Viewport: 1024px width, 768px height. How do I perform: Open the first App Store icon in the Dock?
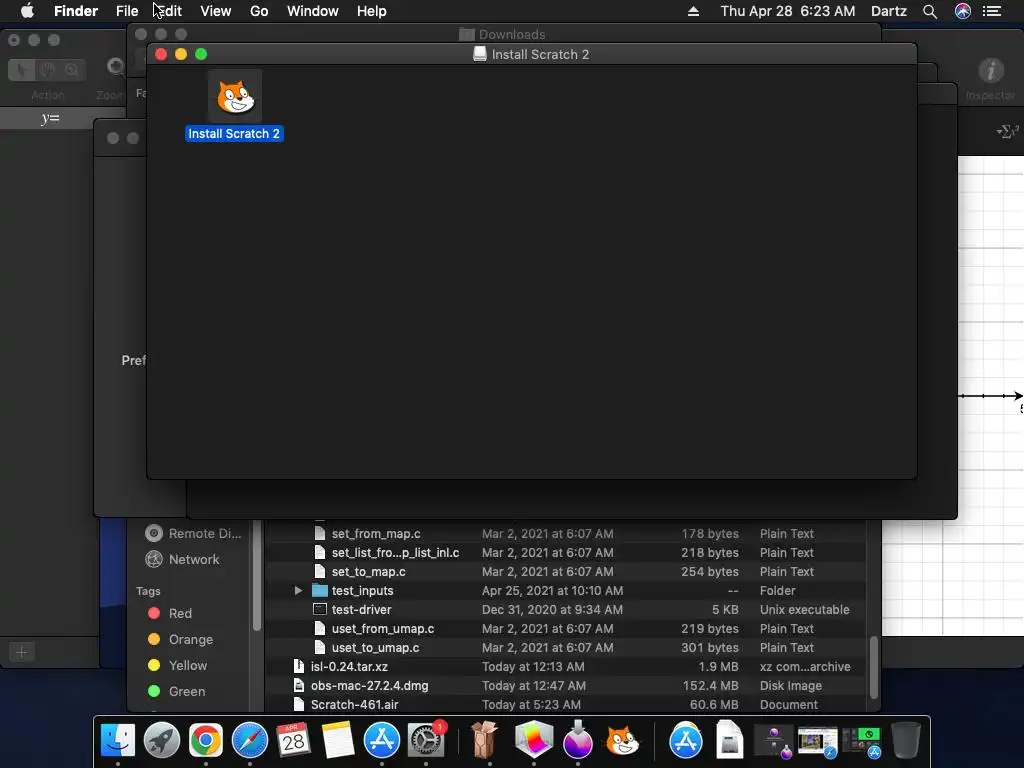pyautogui.click(x=381, y=741)
